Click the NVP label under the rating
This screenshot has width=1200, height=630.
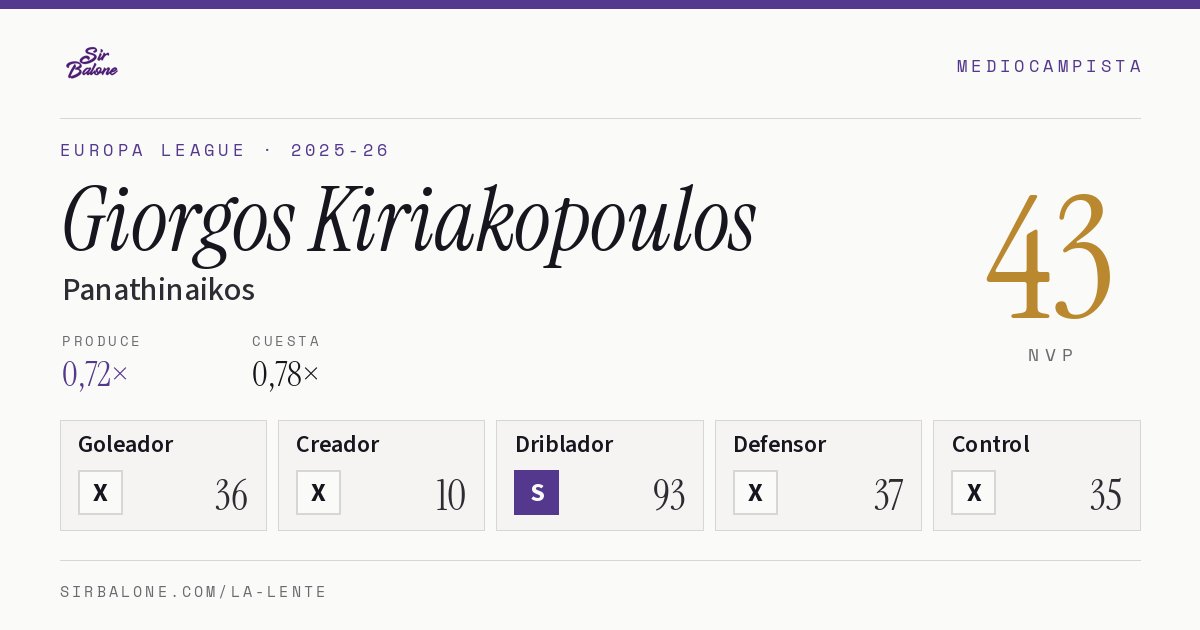1051,355
